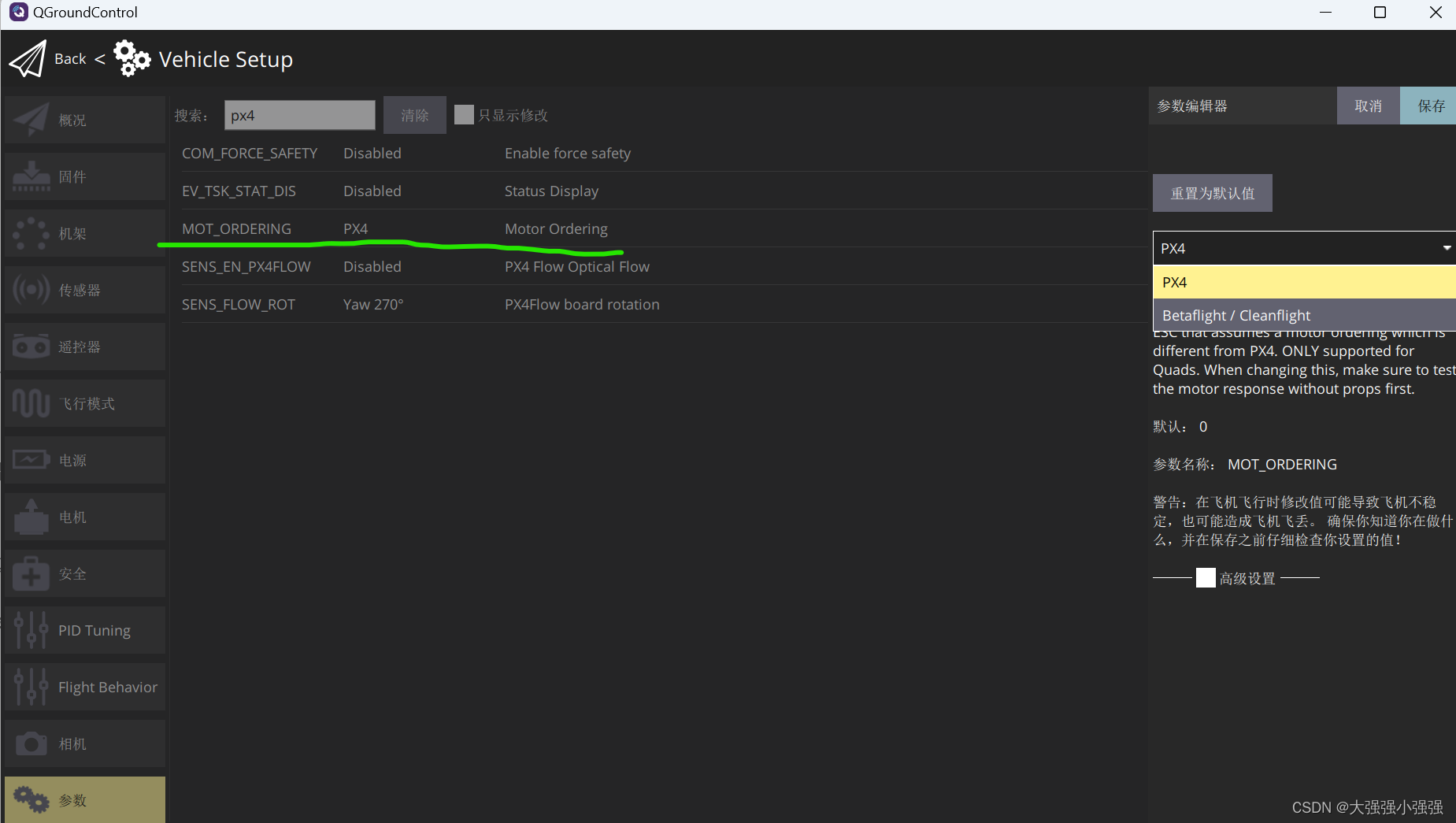
Task: Maximize the QGroundControl window
Action: [x=1380, y=12]
